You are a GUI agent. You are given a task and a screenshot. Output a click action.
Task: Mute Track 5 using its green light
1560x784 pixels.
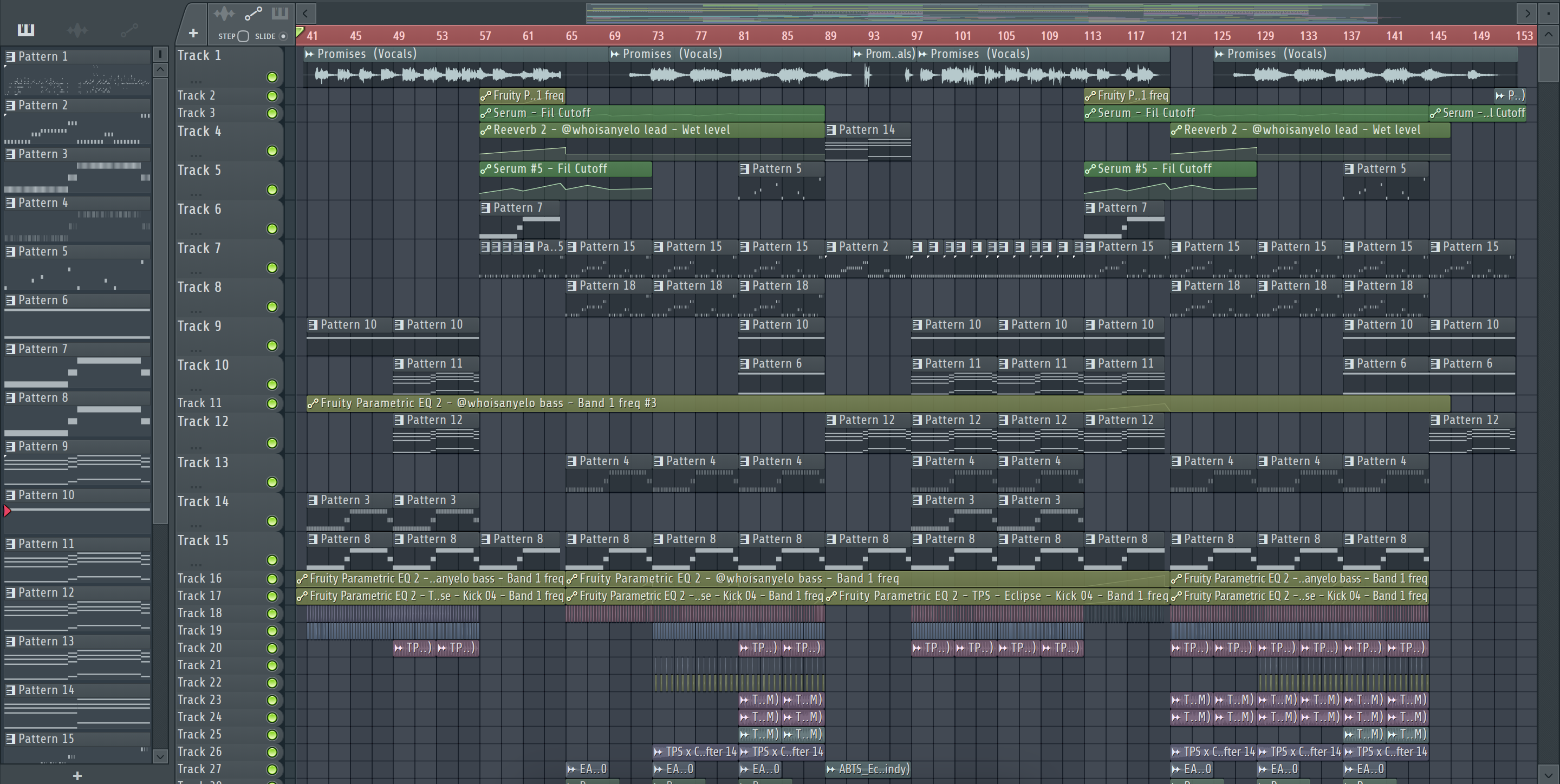coord(272,190)
